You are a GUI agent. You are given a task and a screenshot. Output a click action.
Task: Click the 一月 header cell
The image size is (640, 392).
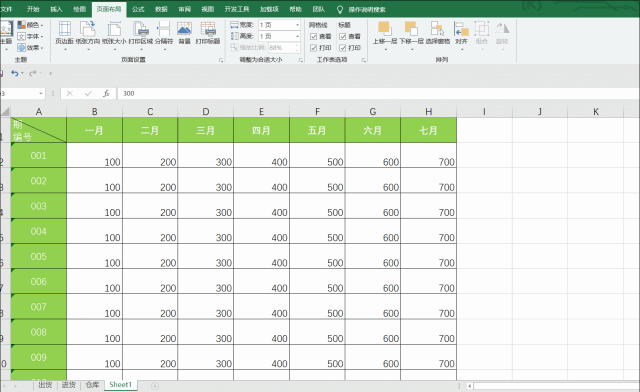[94, 130]
